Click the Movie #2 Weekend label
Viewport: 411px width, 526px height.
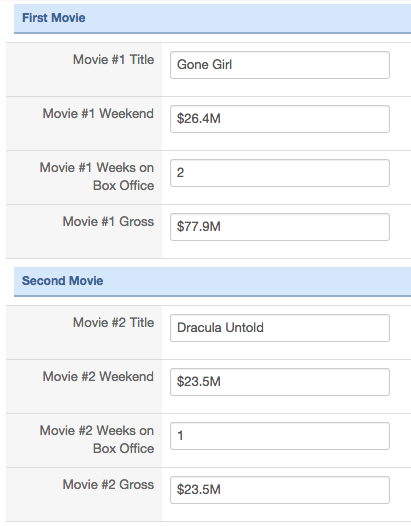(98, 377)
